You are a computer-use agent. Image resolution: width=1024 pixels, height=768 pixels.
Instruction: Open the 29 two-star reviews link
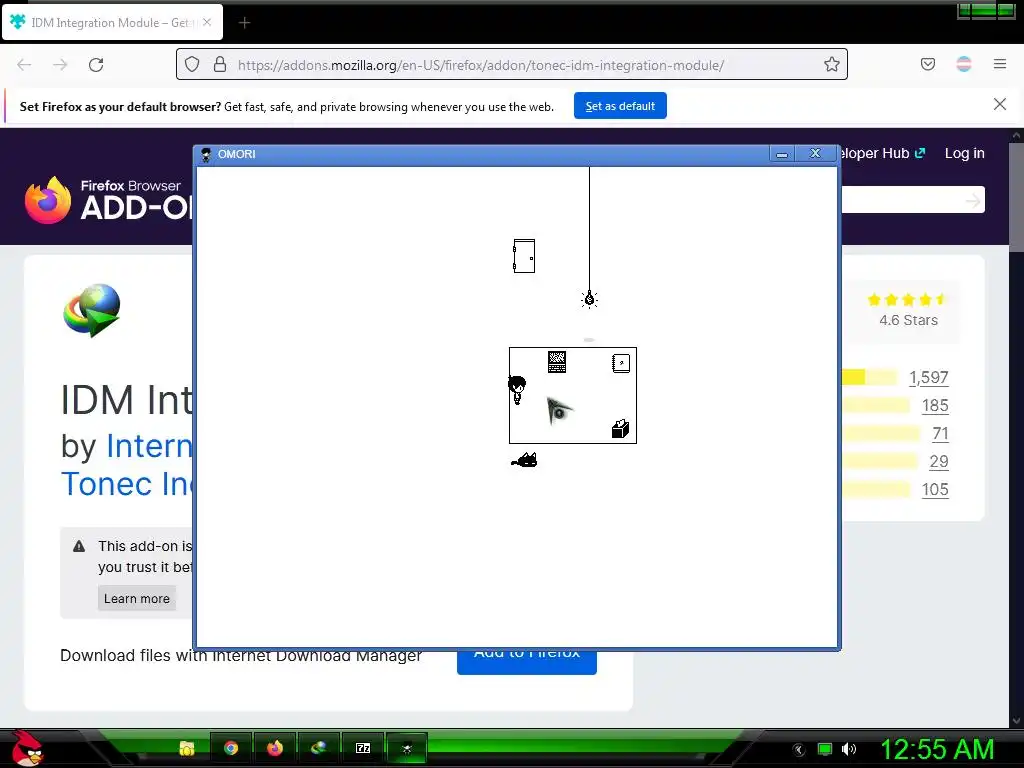938,462
